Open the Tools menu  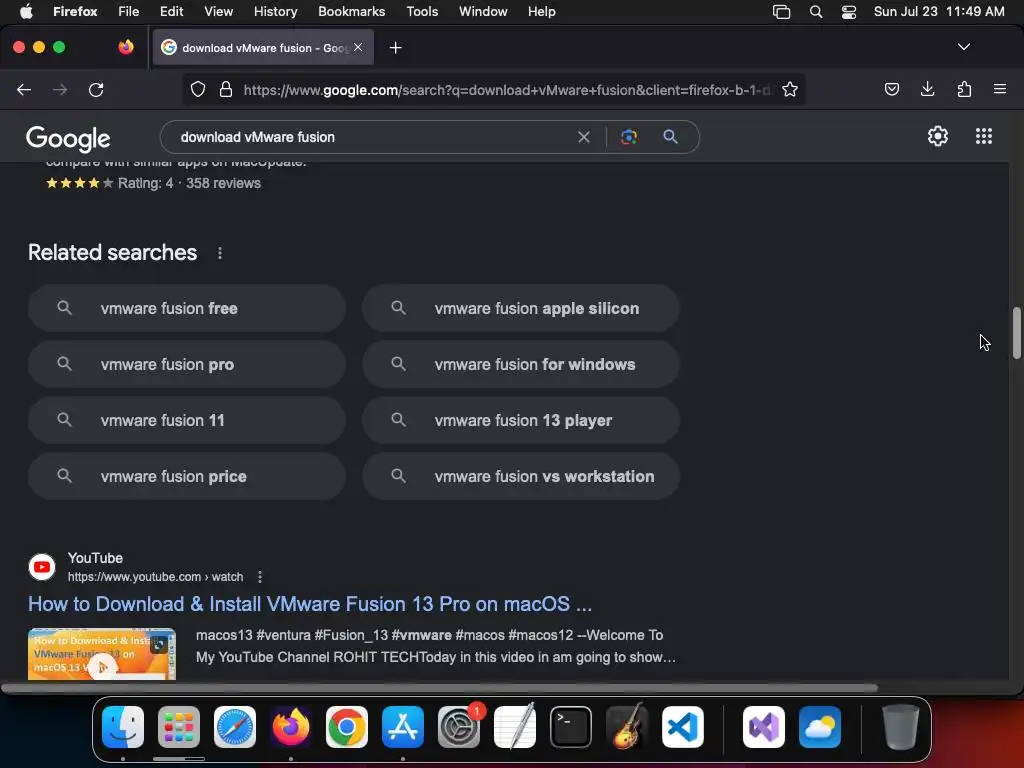(x=422, y=11)
